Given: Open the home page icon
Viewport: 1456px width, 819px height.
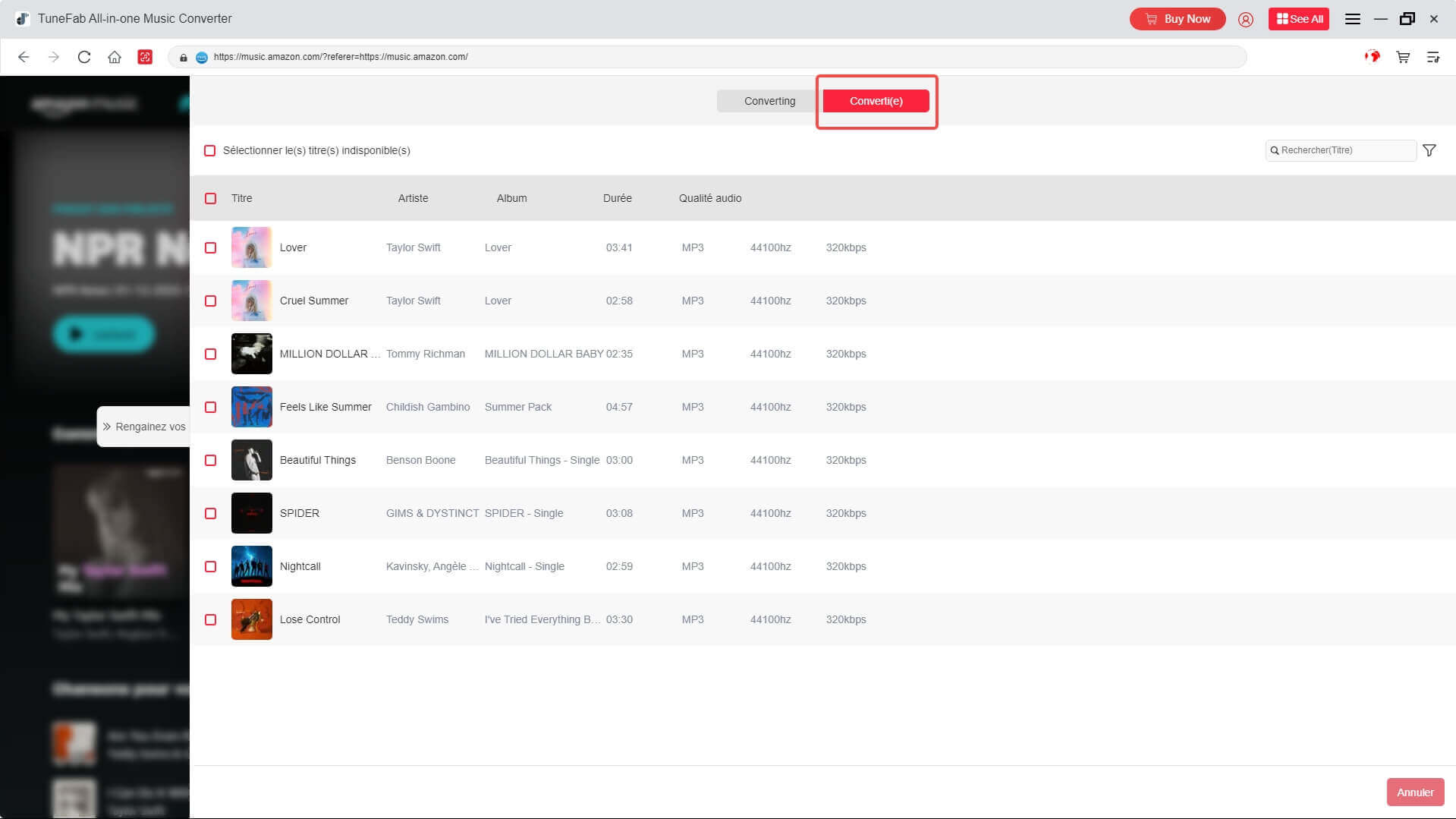Looking at the screenshot, I should [x=115, y=57].
